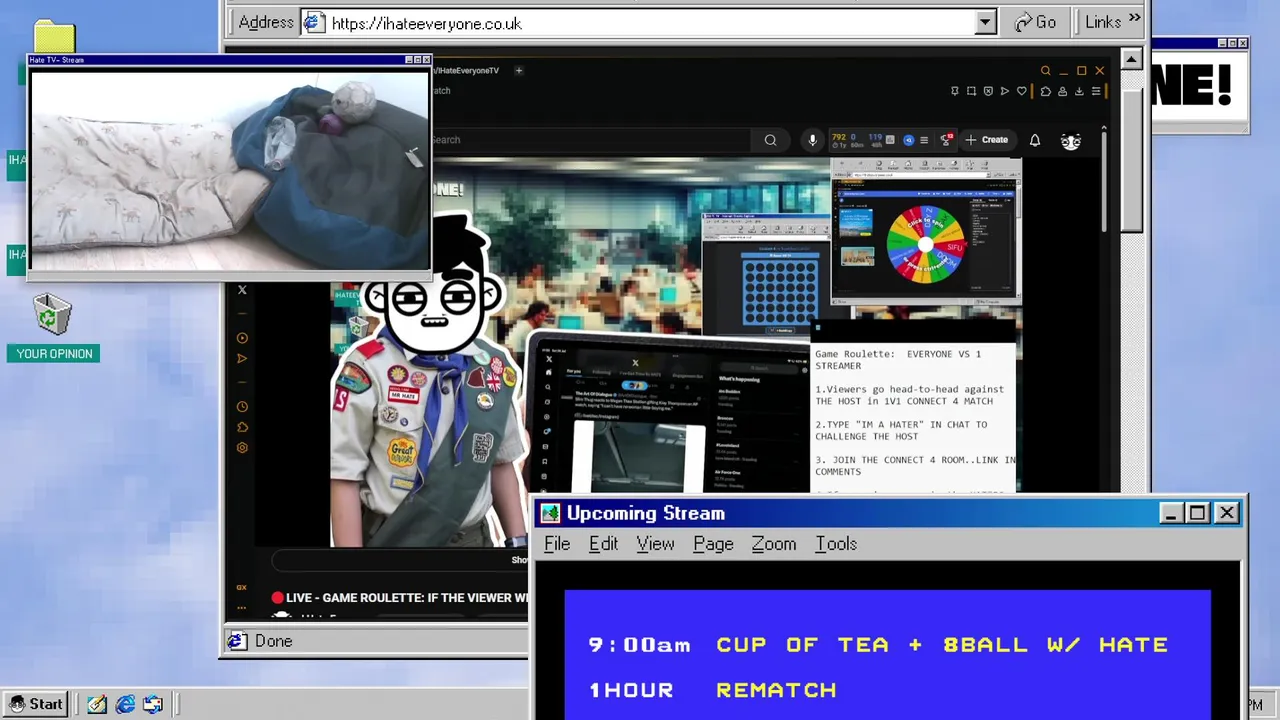Open the trophy icon with red badge
The height and width of the screenshot is (720, 1280).
pyautogui.click(x=946, y=139)
